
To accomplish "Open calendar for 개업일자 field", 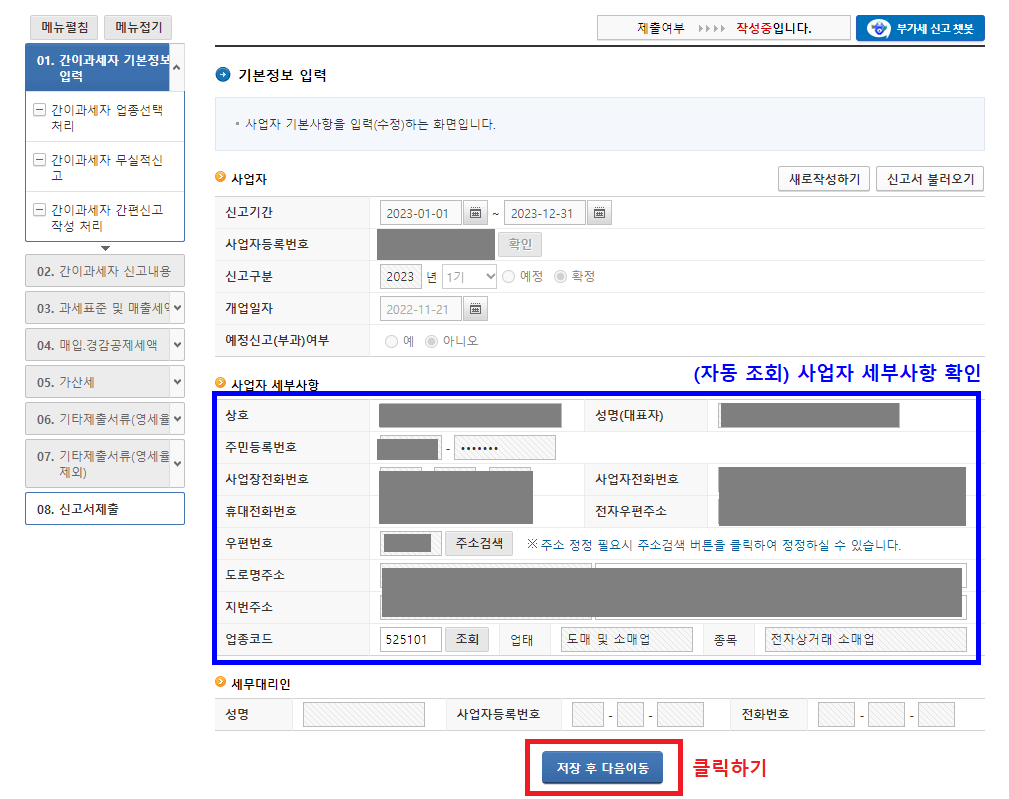I will tap(475, 310).
